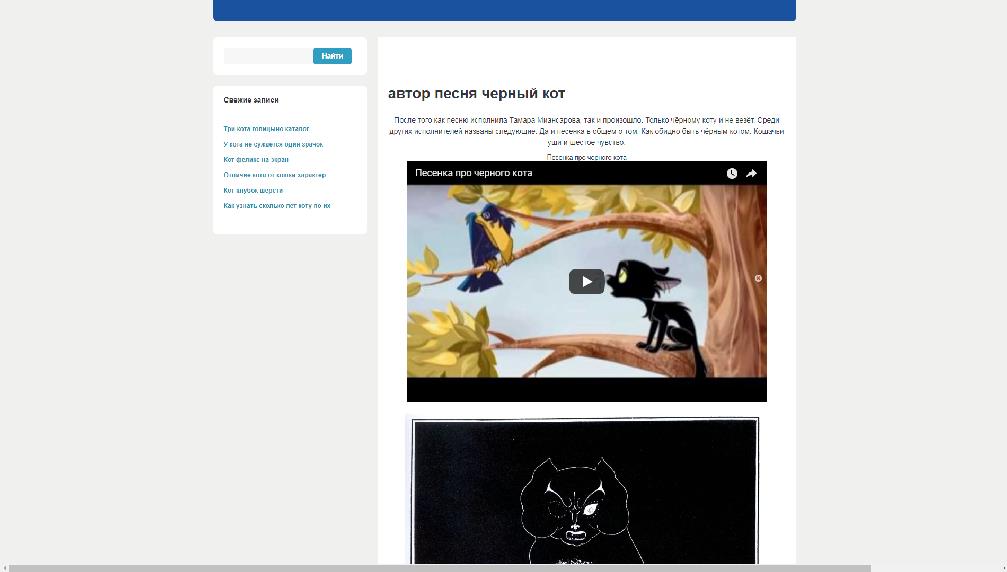Click the Watch Later clock icon on video
The width and height of the screenshot is (1007, 572).
click(731, 173)
